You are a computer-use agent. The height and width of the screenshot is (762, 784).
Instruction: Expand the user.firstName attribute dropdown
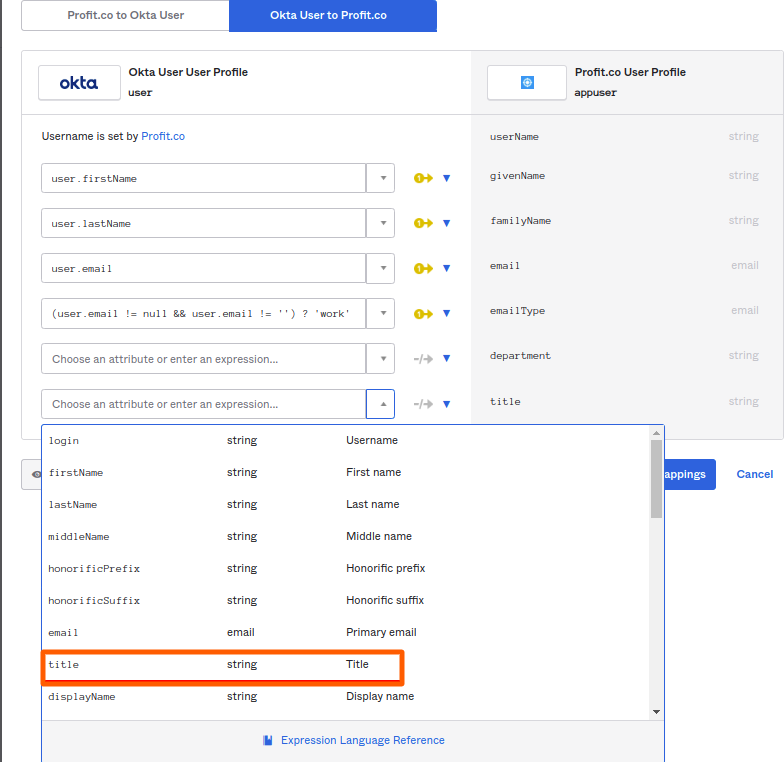tap(381, 178)
